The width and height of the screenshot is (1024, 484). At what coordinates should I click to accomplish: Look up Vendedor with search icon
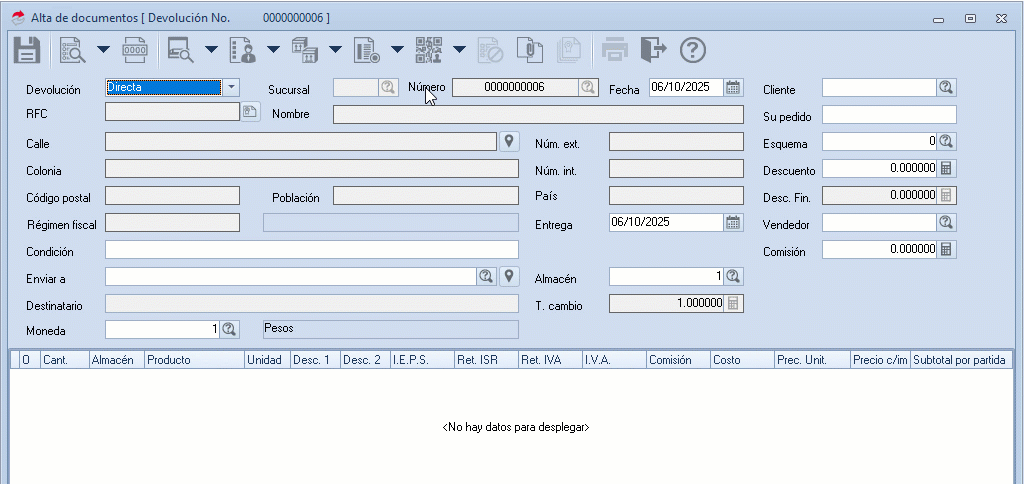(947, 223)
